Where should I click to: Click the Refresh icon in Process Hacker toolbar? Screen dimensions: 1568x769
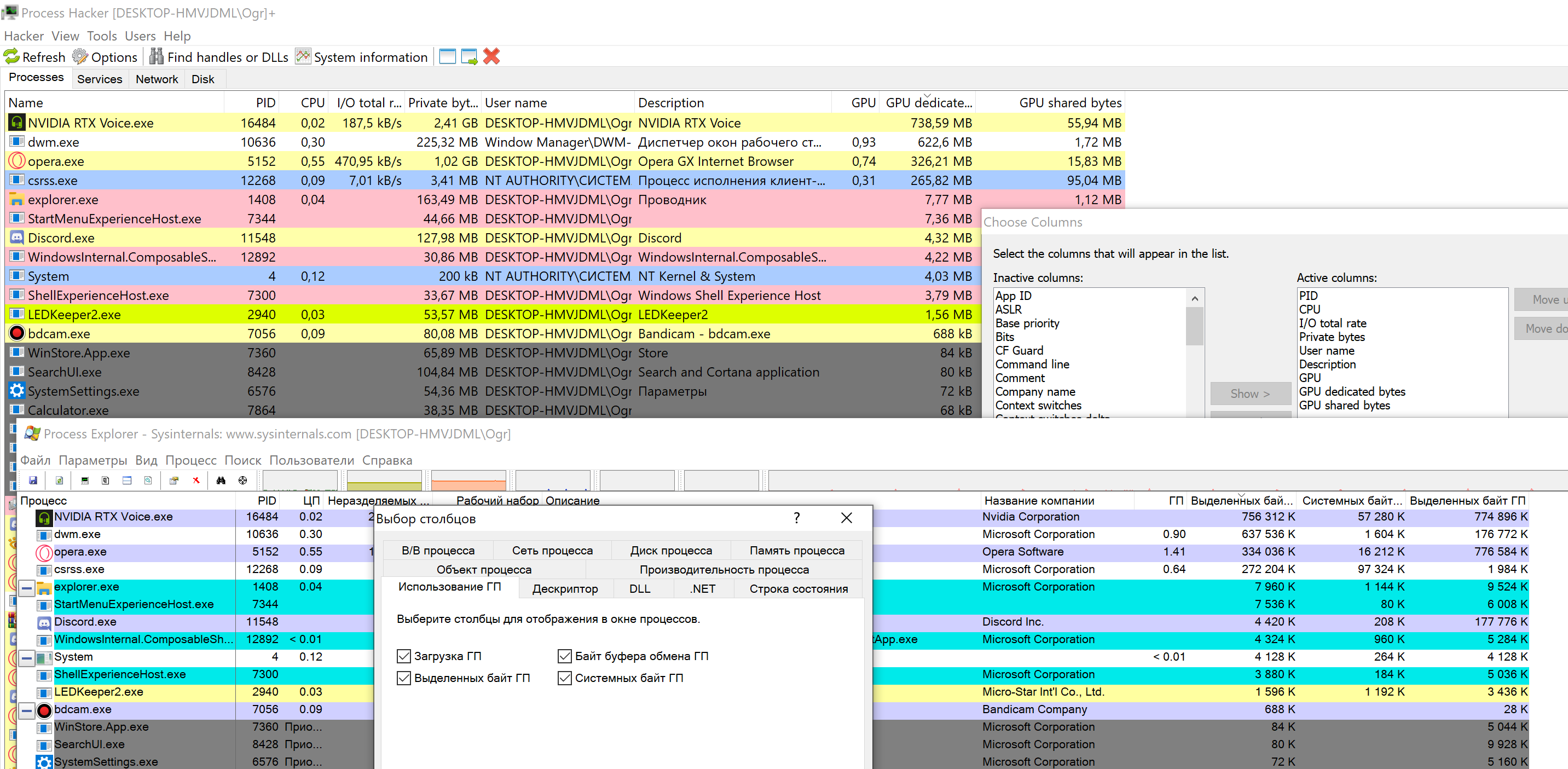pyautogui.click(x=11, y=56)
